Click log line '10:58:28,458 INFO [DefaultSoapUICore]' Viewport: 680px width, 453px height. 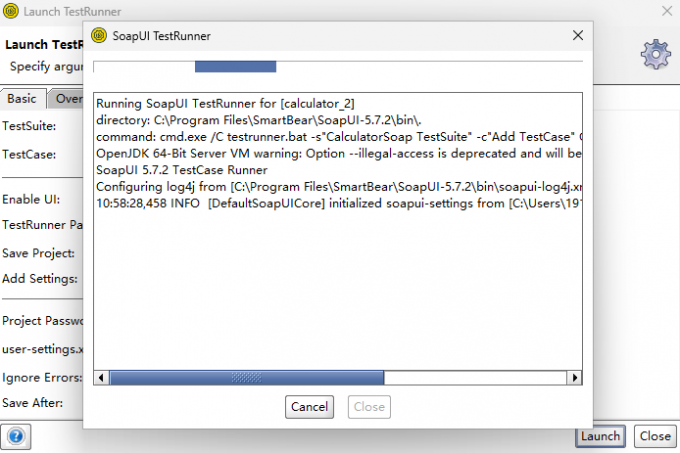coord(339,203)
